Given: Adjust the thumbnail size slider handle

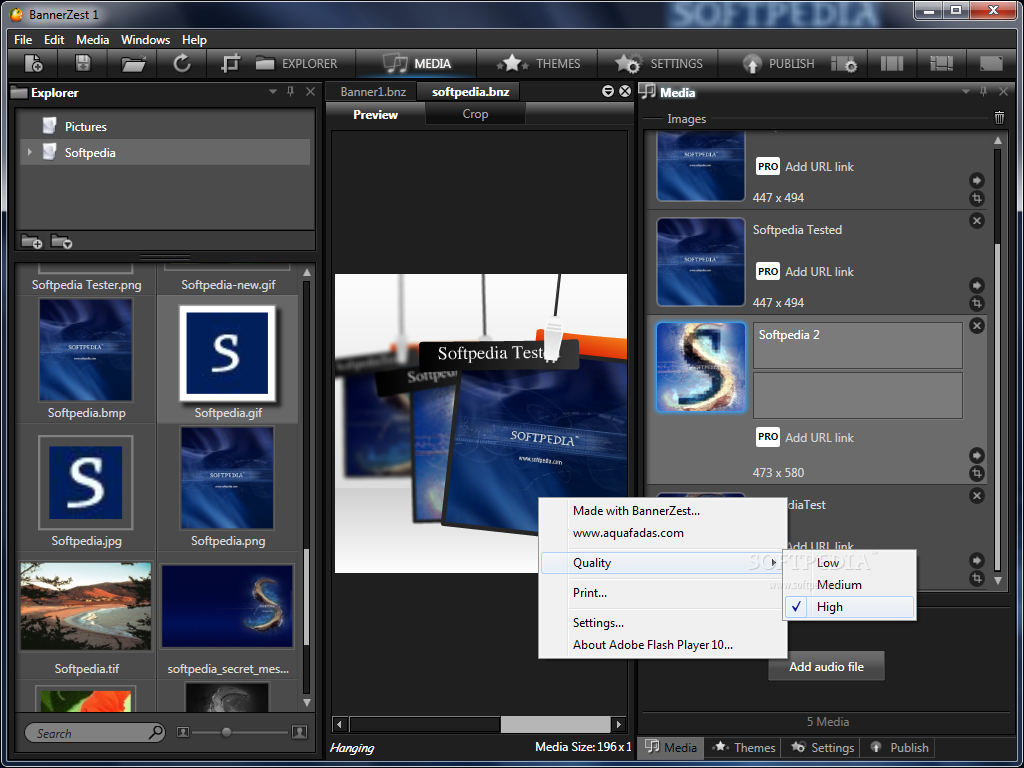Looking at the screenshot, I should tap(226, 732).
